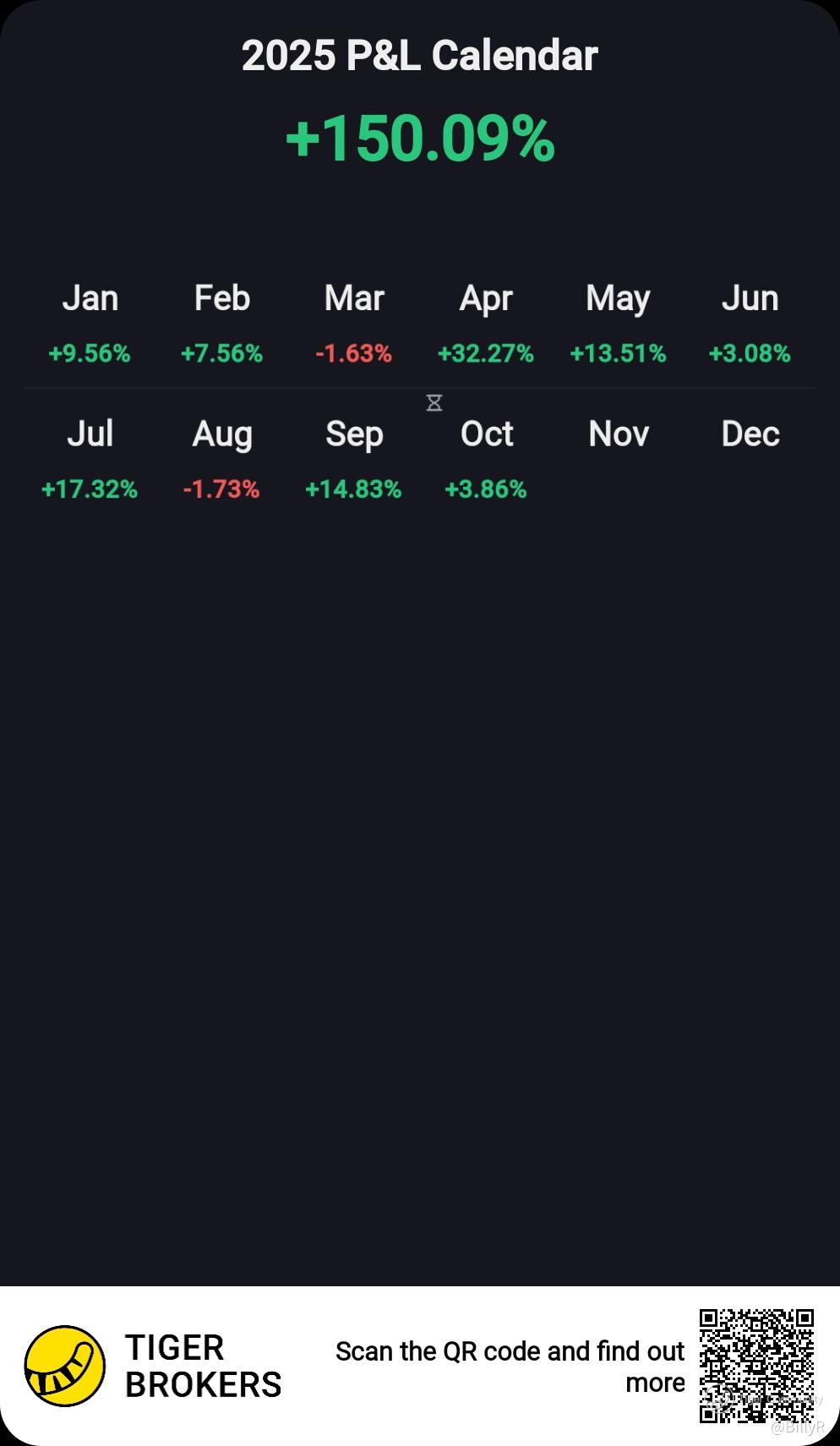Click the hourglass icon above Oct
840x1446 pixels.
[x=434, y=403]
